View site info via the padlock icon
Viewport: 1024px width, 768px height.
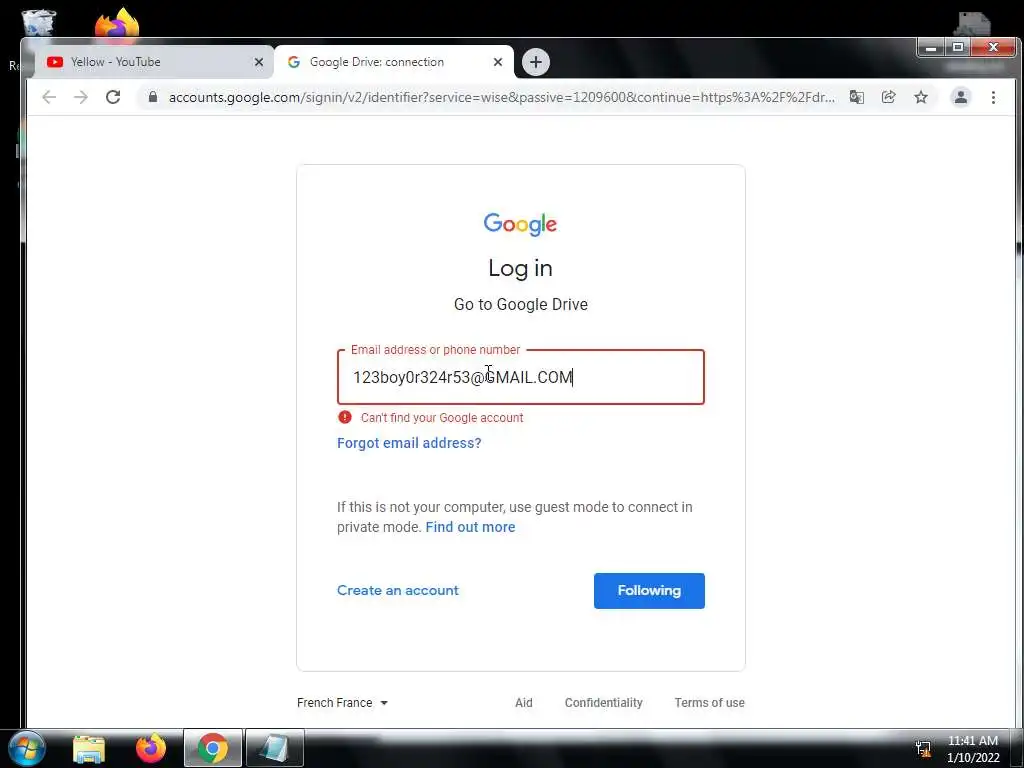tap(153, 97)
